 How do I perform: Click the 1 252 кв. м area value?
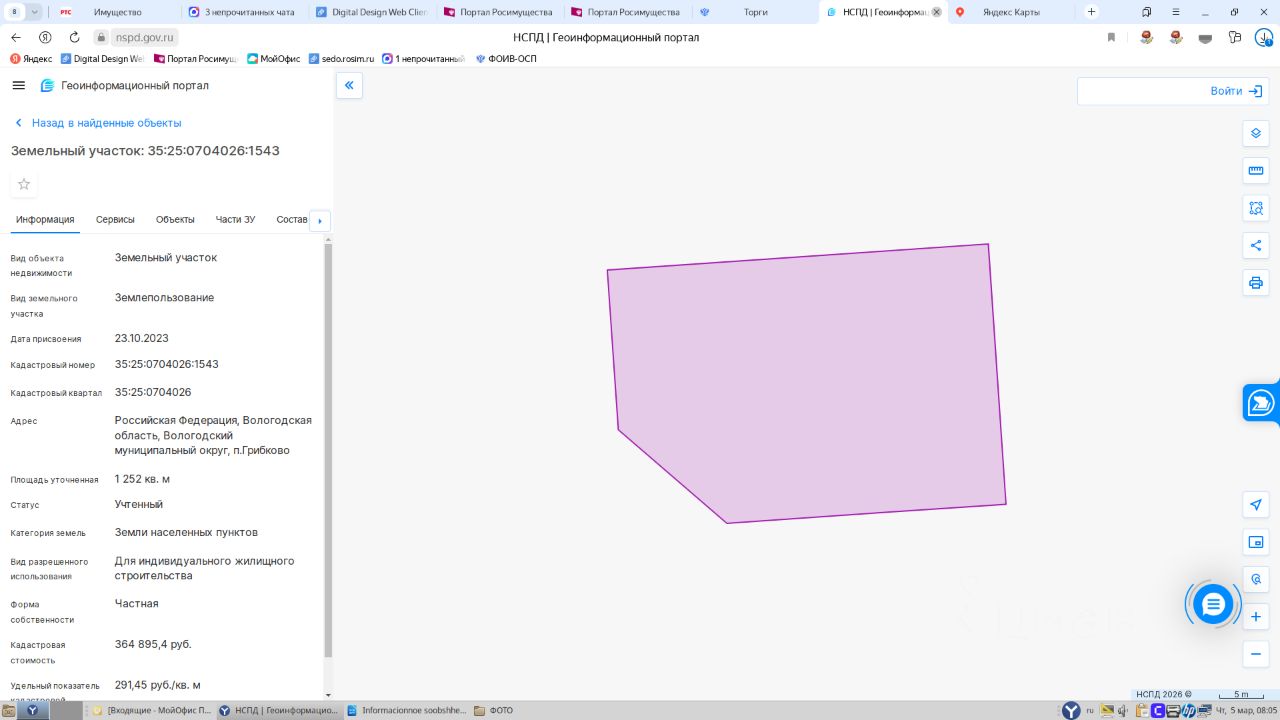click(143, 478)
